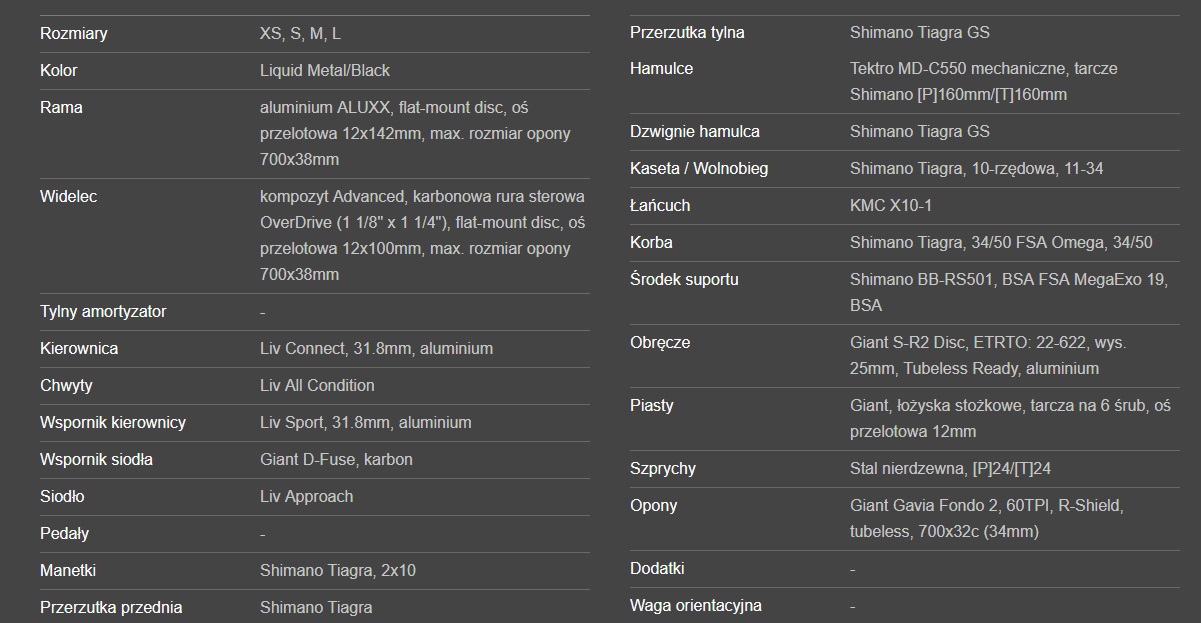Screen dimensions: 1201x623
Task: Select the Tylny amortyzator label
Action: click(103, 311)
